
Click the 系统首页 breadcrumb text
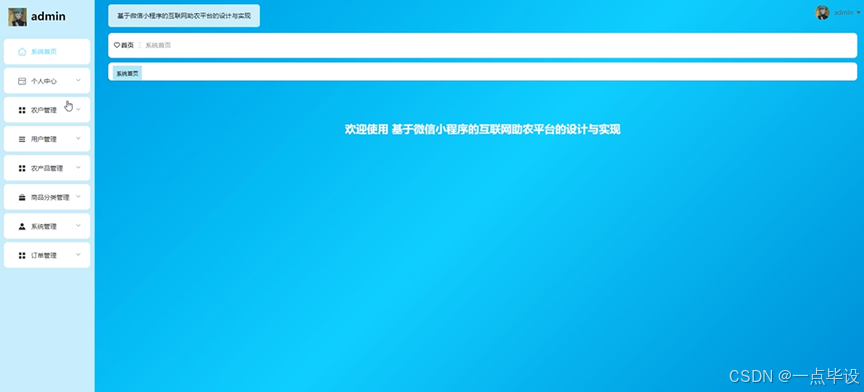coord(158,45)
